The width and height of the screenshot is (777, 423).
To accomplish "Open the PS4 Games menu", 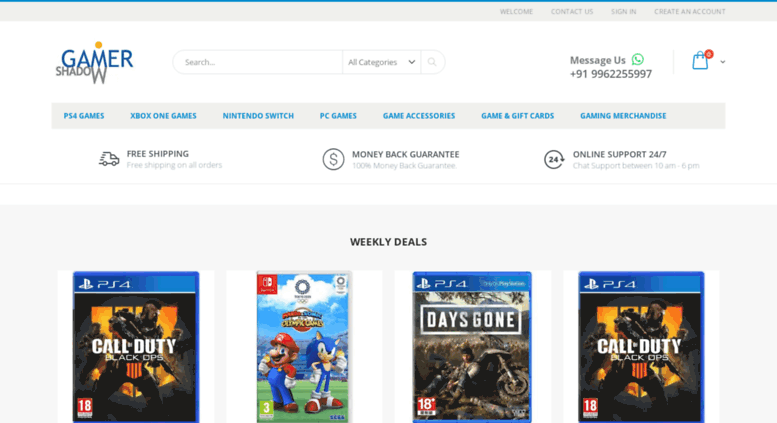I will pos(84,116).
